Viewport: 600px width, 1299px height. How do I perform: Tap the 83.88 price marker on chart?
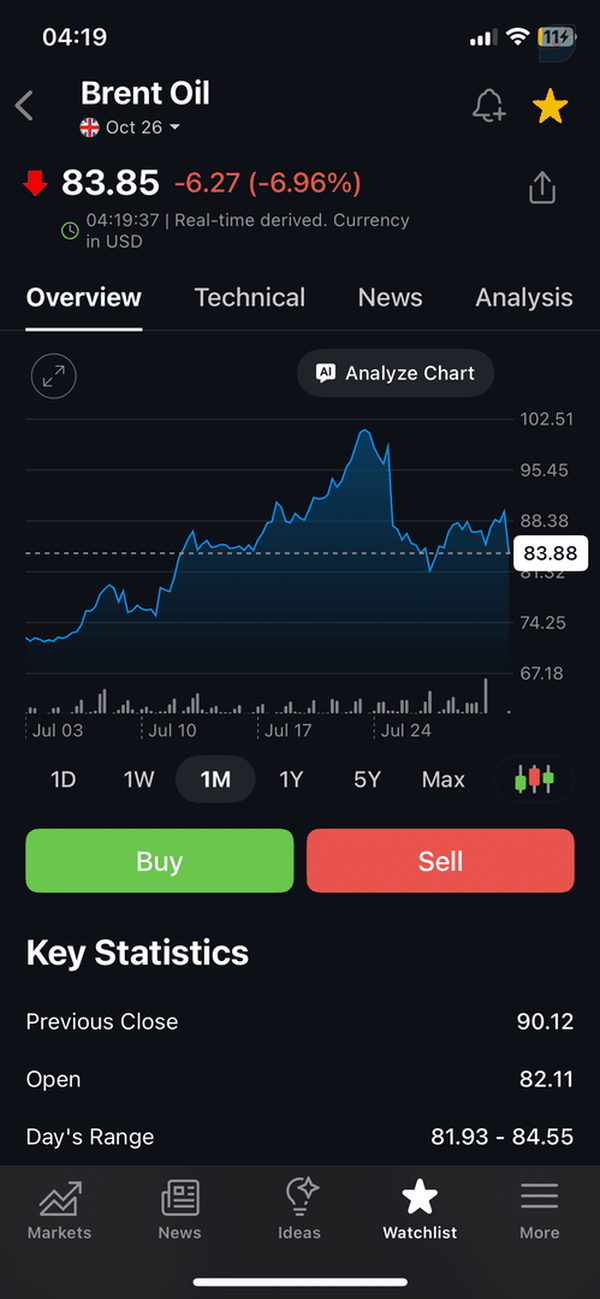[551, 554]
